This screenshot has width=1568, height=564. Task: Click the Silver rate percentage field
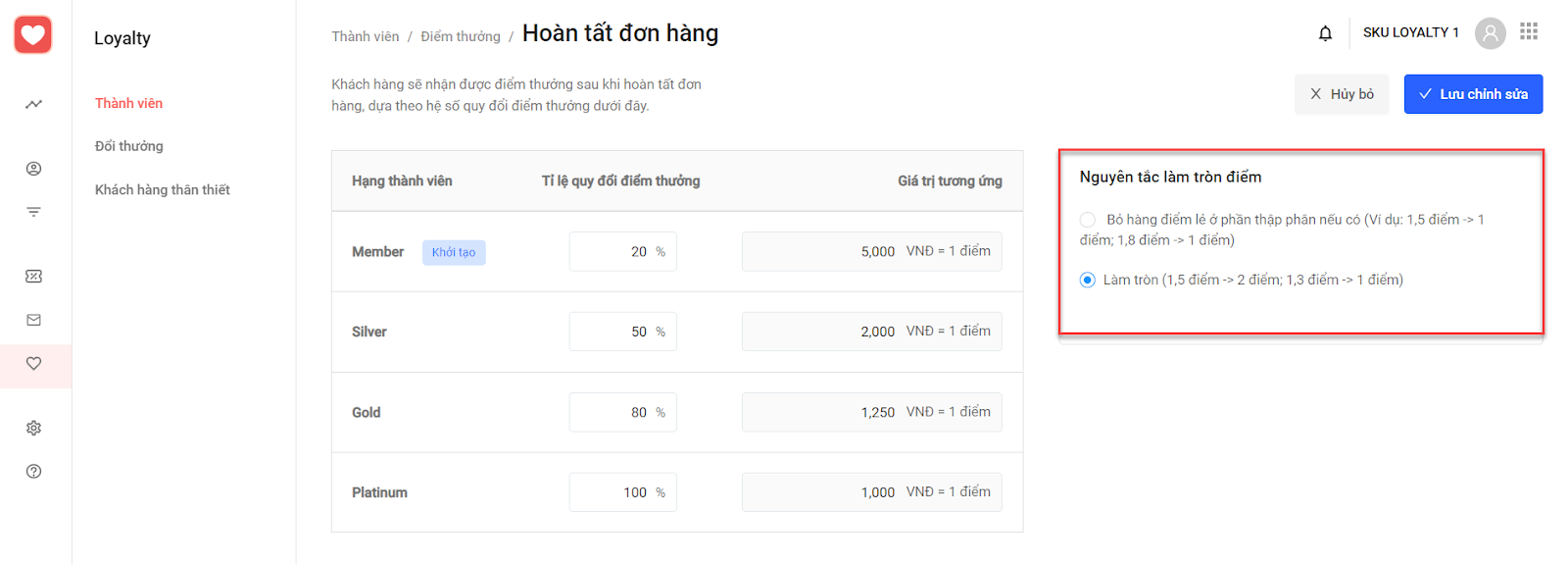(x=622, y=332)
